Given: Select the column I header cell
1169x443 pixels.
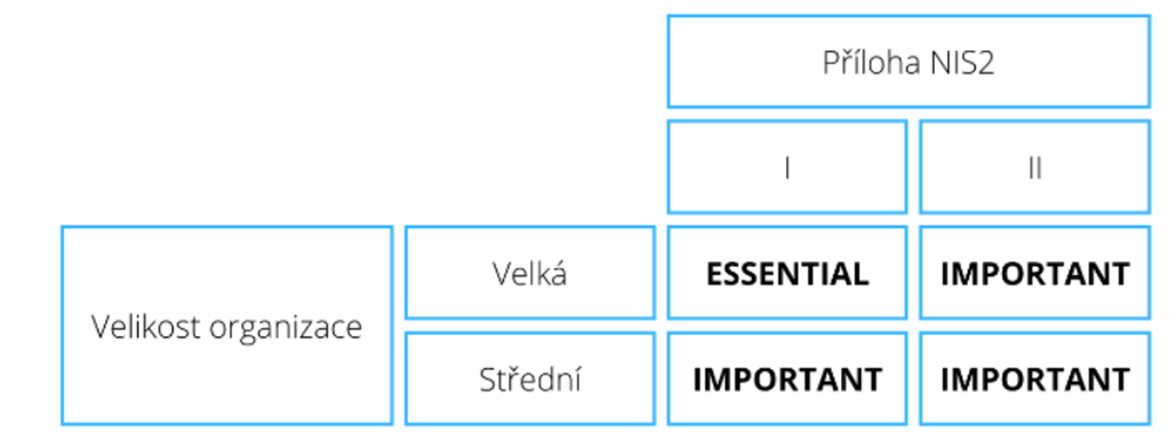Looking at the screenshot, I should (x=787, y=167).
